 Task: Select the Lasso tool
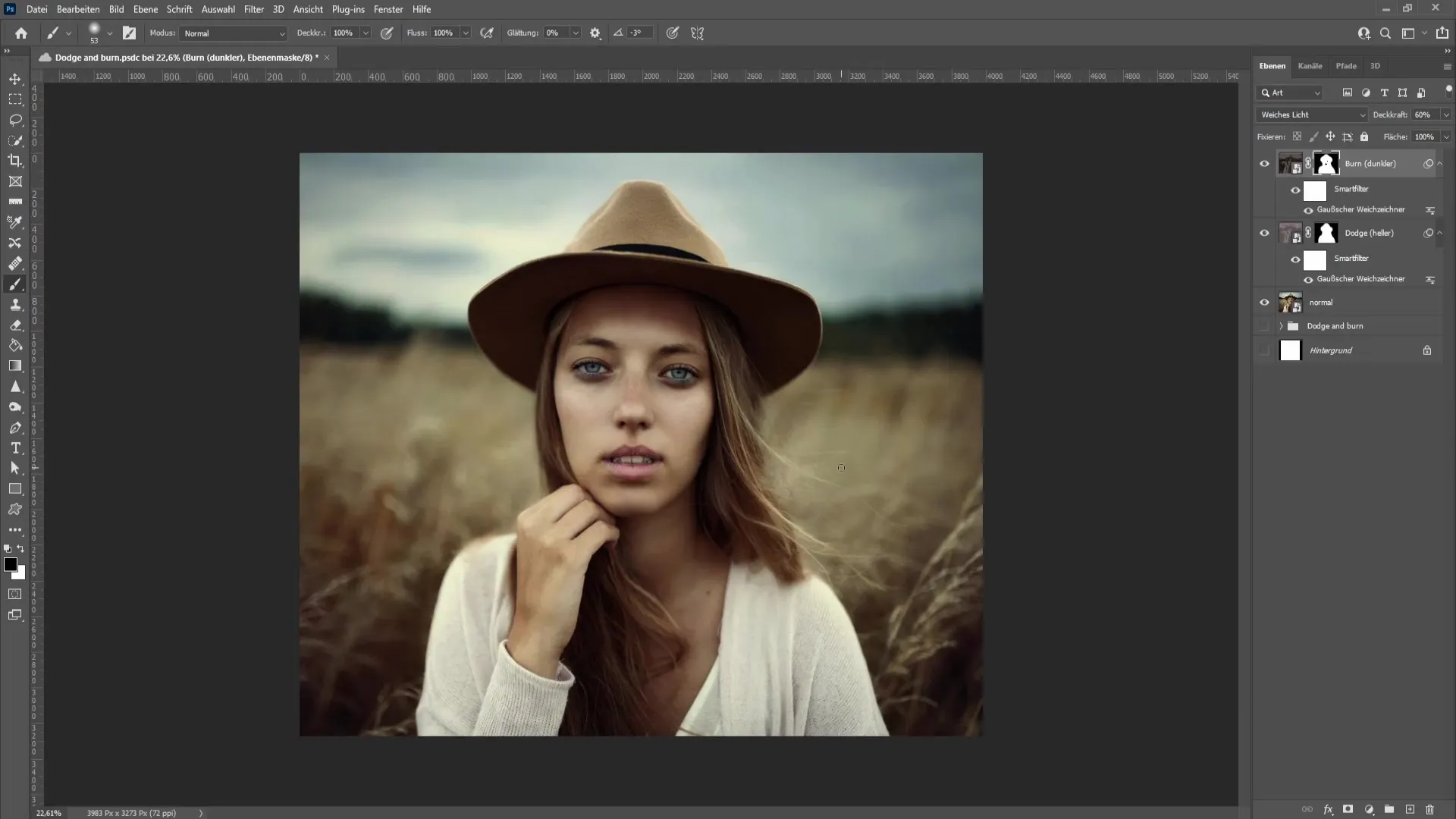[15, 118]
